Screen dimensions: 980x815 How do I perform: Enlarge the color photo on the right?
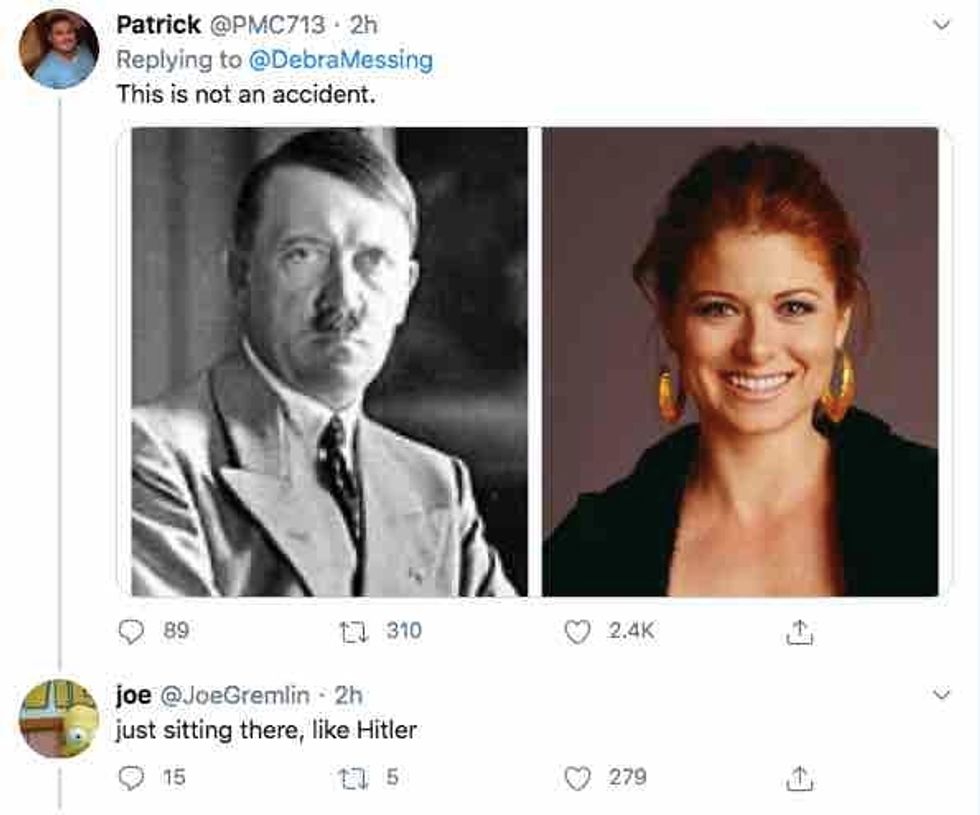point(740,362)
